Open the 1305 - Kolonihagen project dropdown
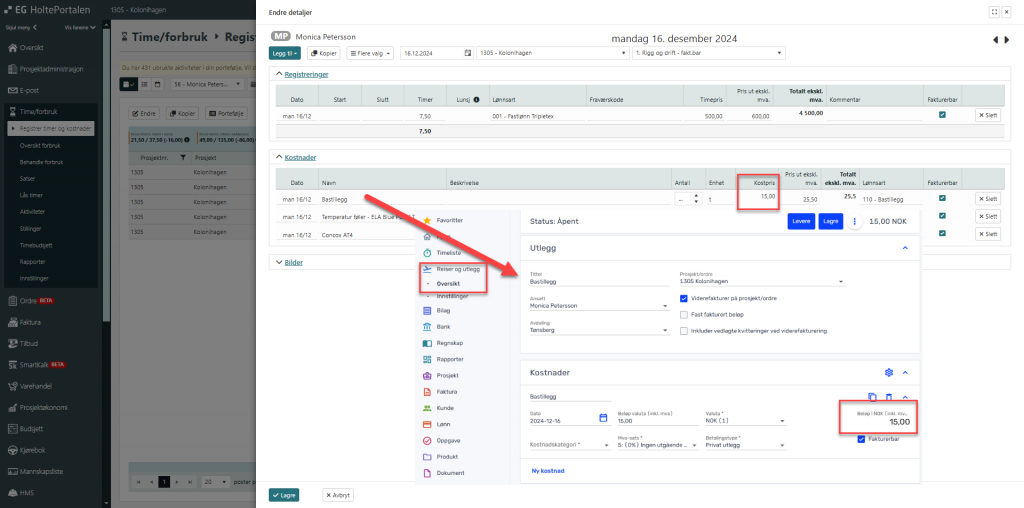 (550, 52)
